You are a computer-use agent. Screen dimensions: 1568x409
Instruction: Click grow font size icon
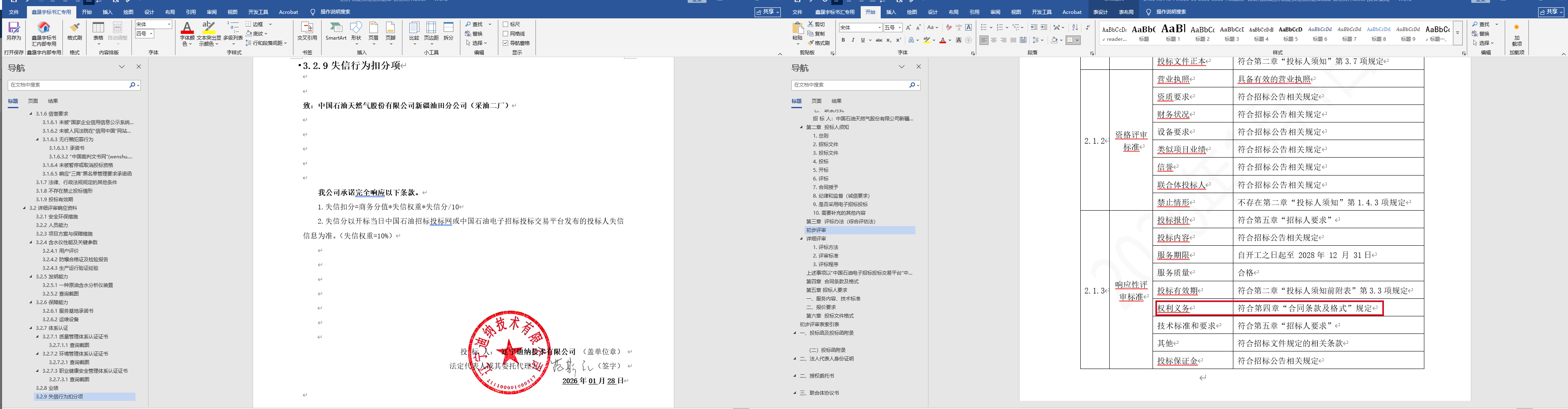tap(909, 27)
